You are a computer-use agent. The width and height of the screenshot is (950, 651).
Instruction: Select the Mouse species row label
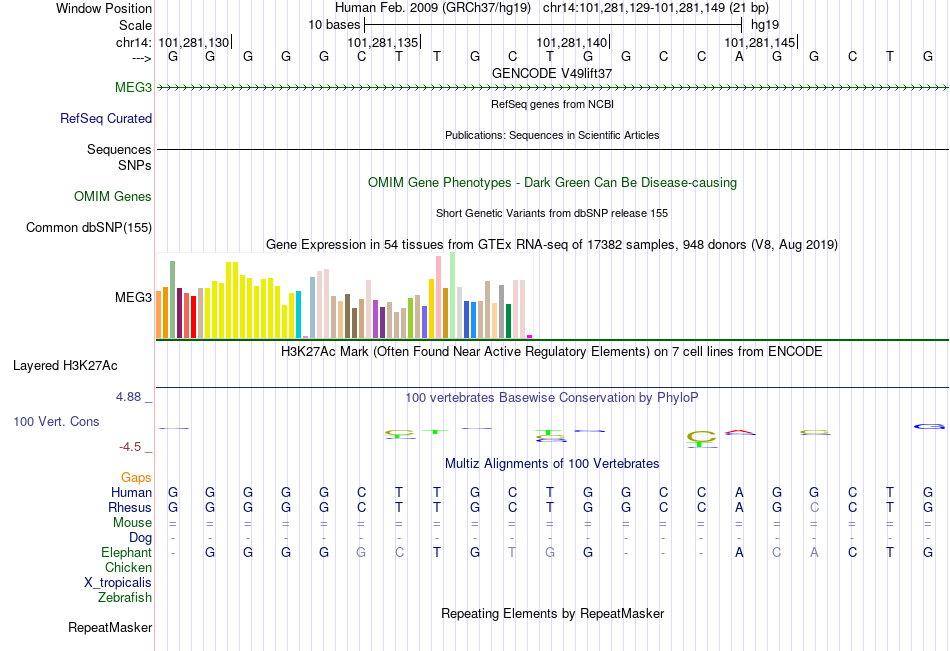point(133,522)
